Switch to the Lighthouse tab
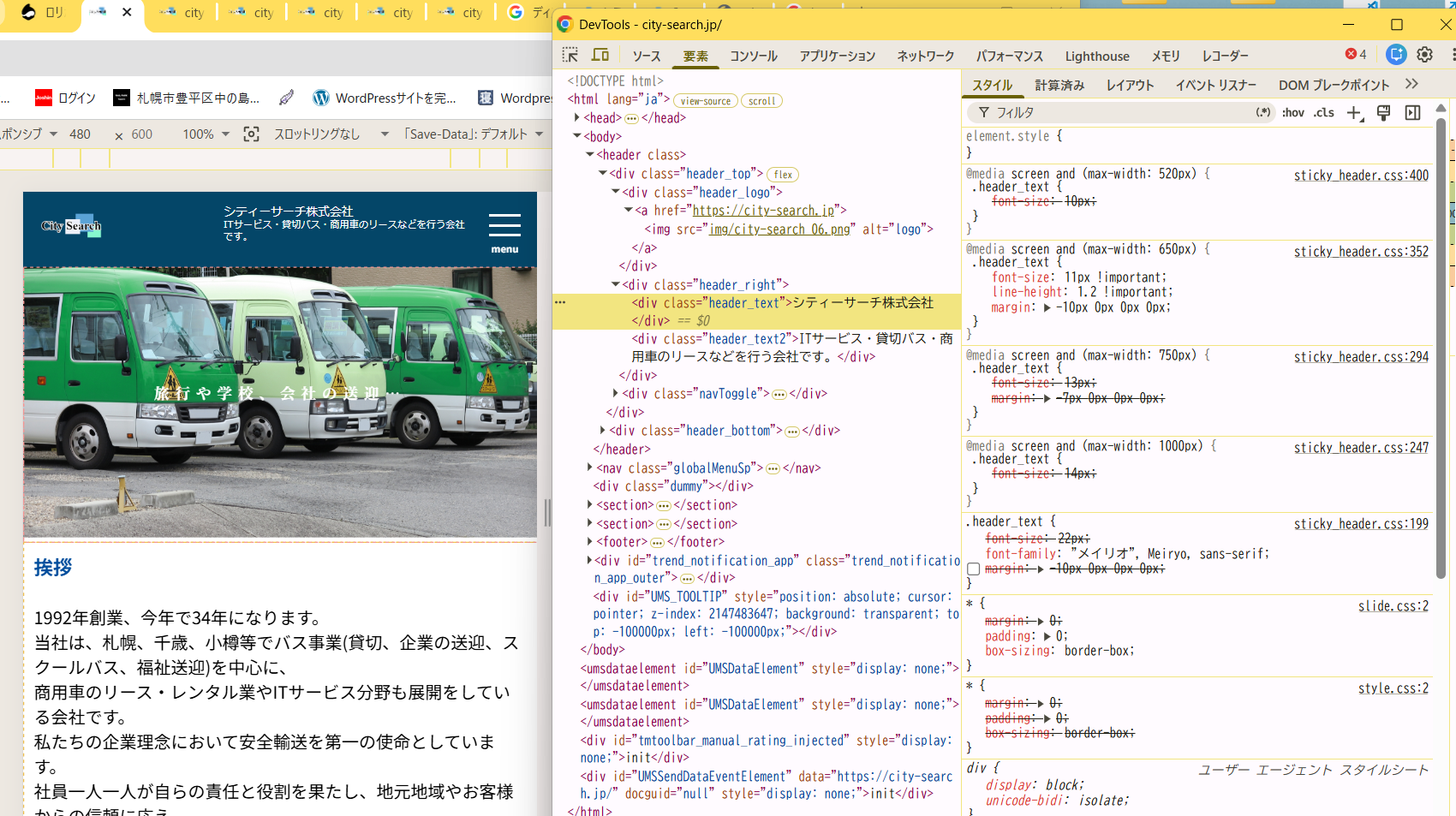Viewport: 1456px width, 816px height. tap(1097, 57)
